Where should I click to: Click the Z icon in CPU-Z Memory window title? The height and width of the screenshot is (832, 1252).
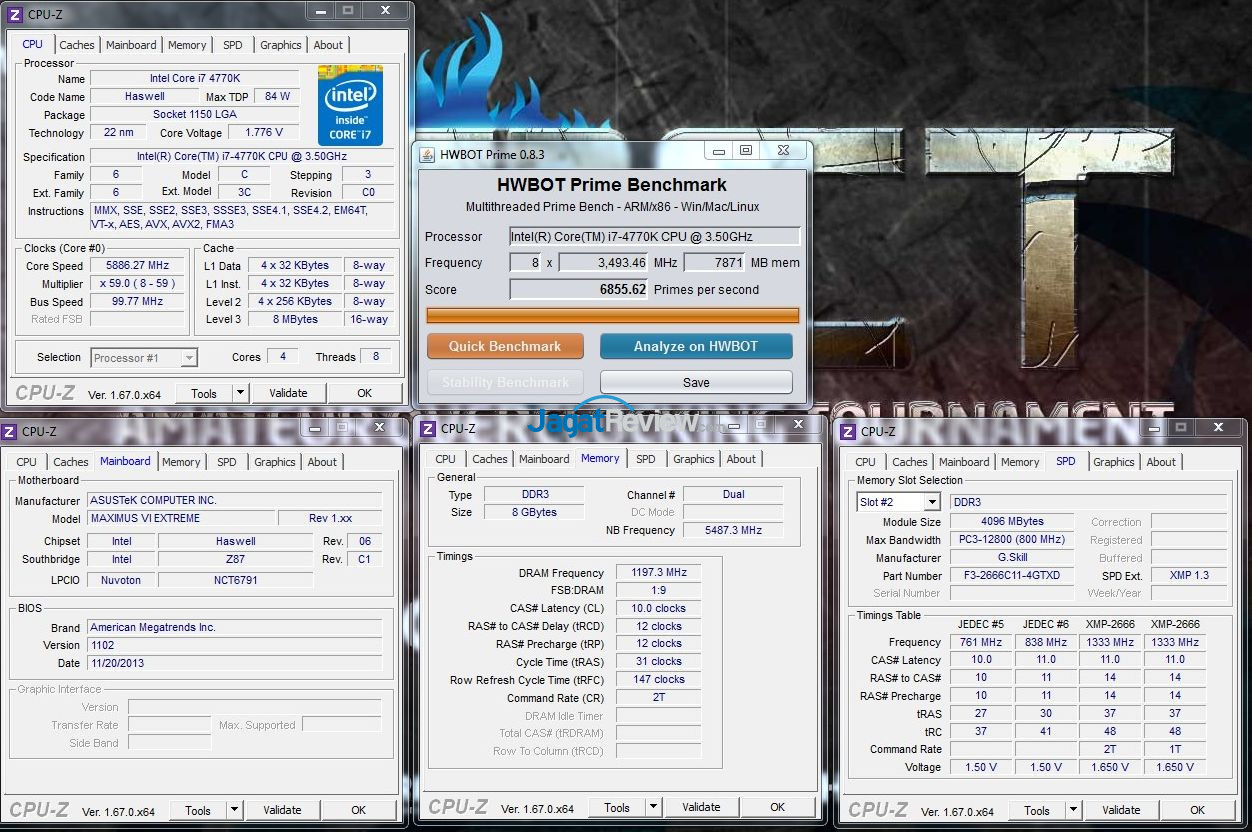(x=428, y=428)
